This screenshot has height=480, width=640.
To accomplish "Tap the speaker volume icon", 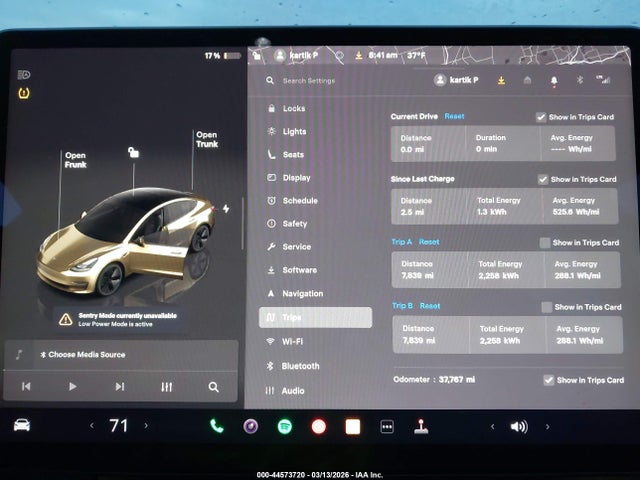I will [519, 427].
